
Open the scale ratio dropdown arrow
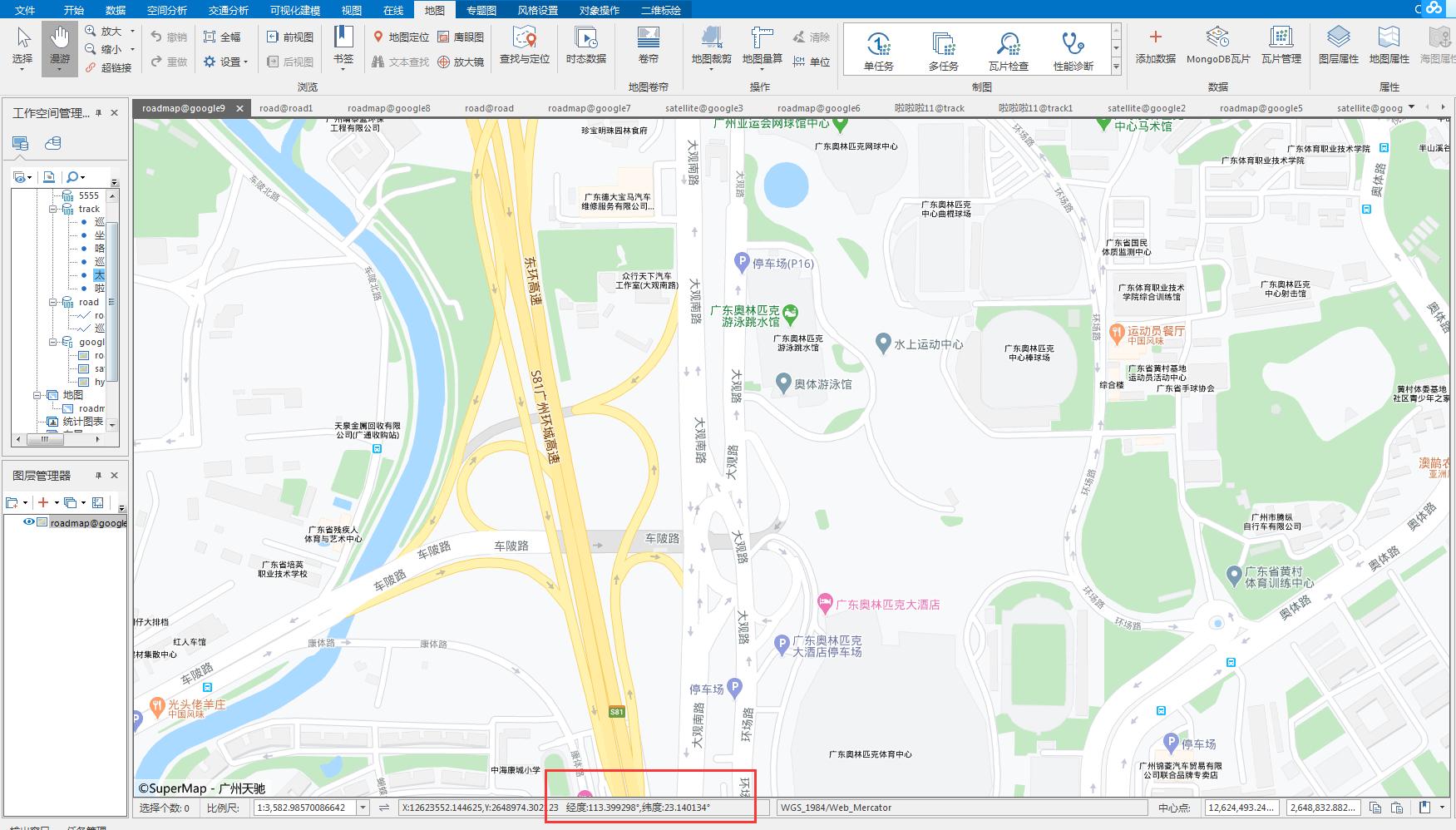[x=363, y=808]
